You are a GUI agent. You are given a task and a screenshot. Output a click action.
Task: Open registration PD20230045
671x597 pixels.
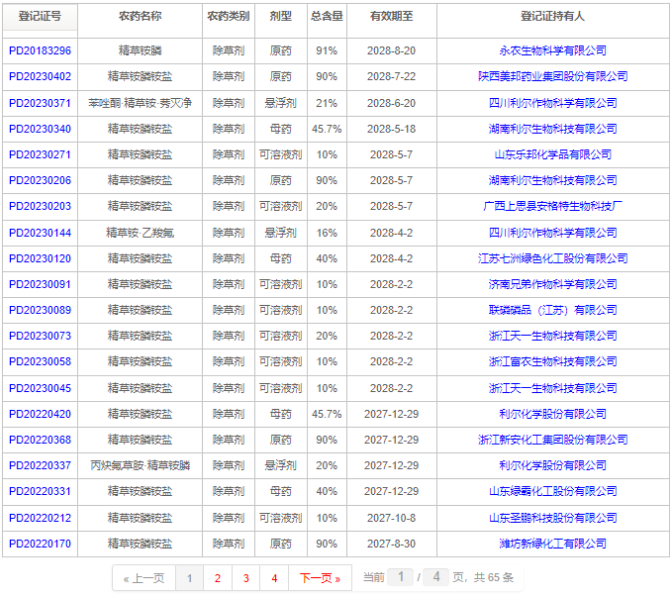[x=40, y=388]
